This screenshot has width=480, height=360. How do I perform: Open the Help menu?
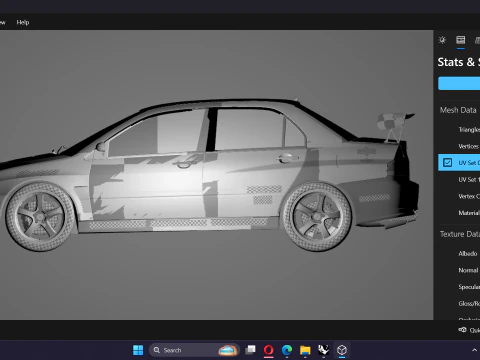(23, 22)
